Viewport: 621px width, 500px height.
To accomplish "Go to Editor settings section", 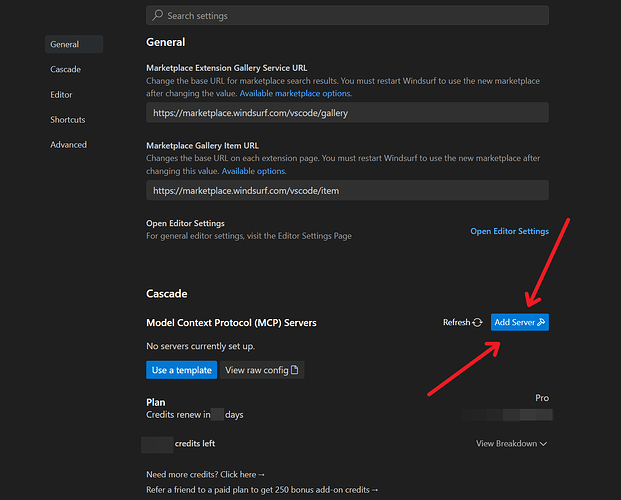I will click(61, 95).
